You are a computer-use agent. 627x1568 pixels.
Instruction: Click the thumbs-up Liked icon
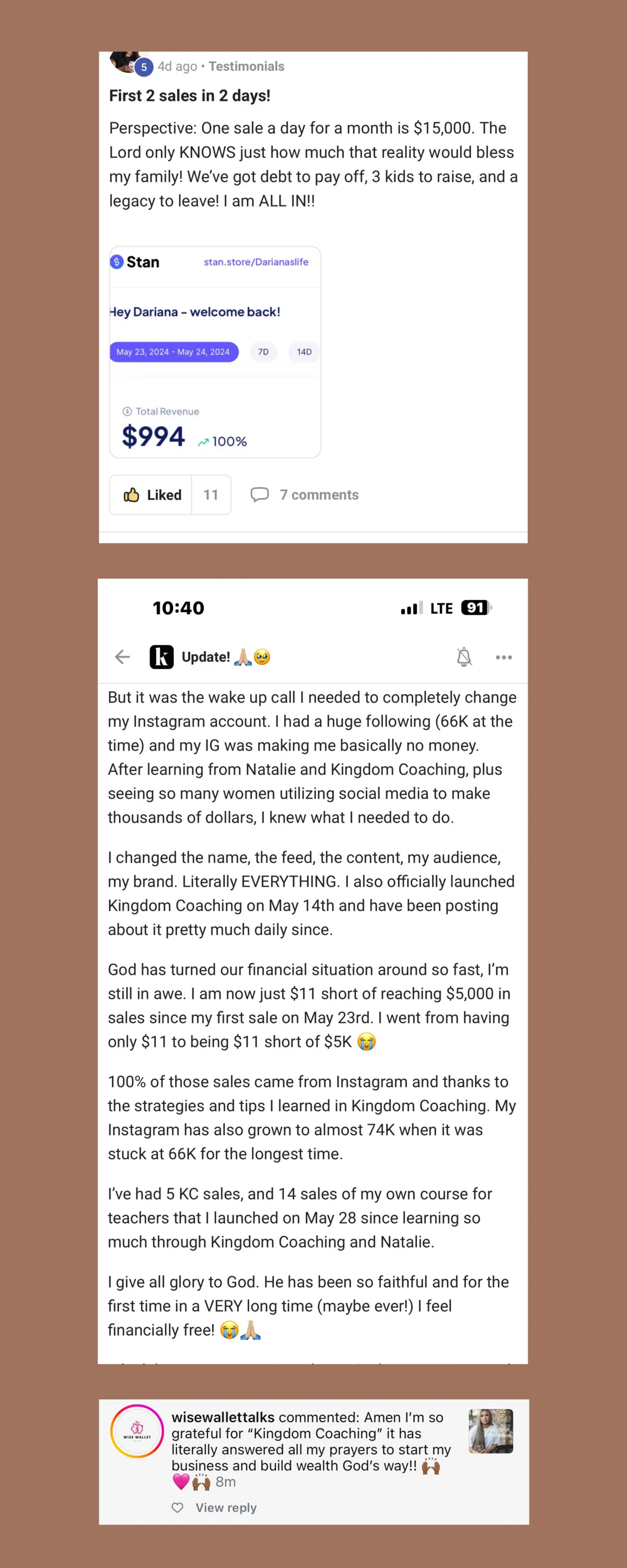click(x=131, y=495)
